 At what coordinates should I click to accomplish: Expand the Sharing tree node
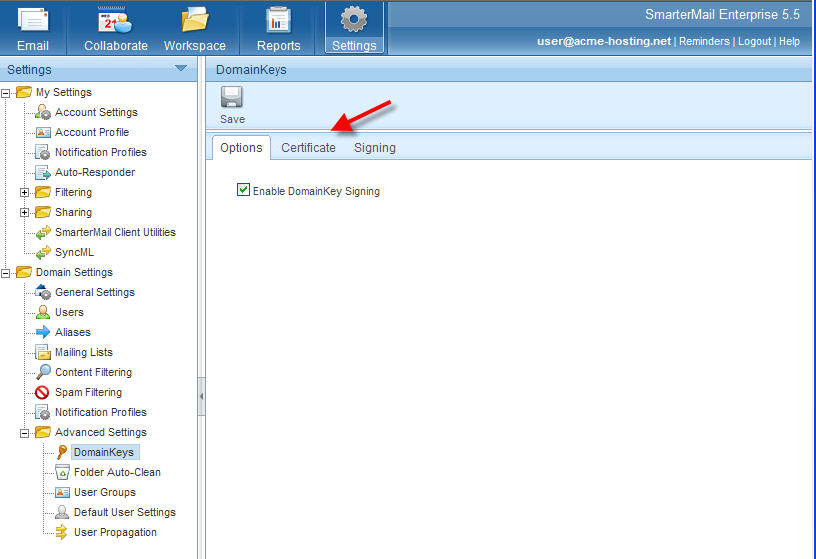click(24, 213)
